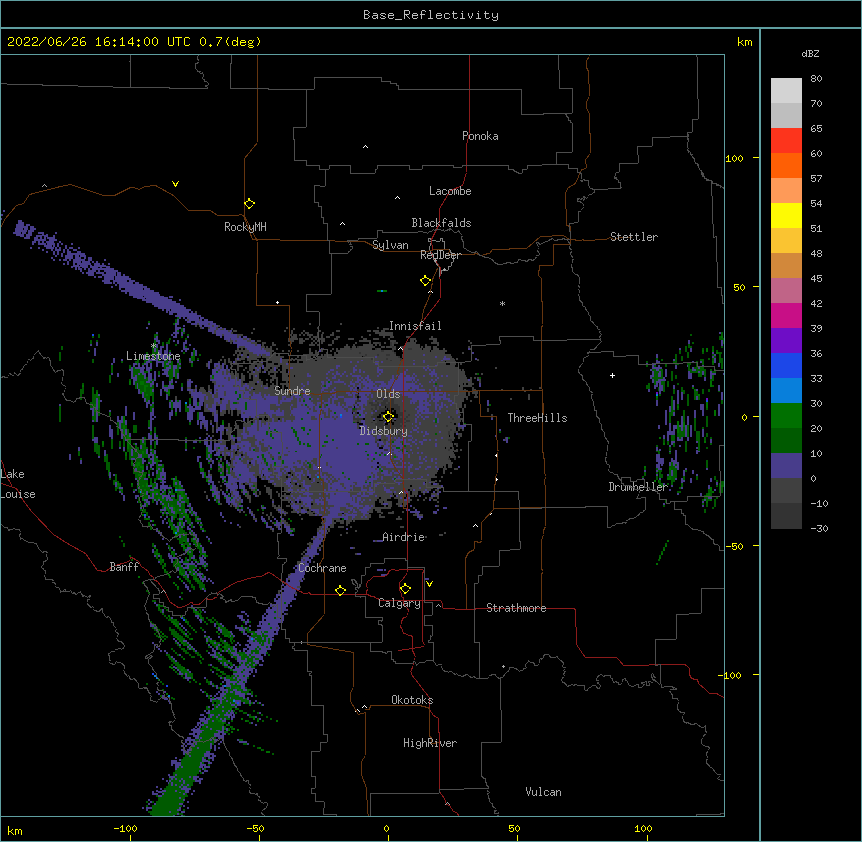This screenshot has height=842, width=862.
Task: Click the Olds town label
Action: 388,394
